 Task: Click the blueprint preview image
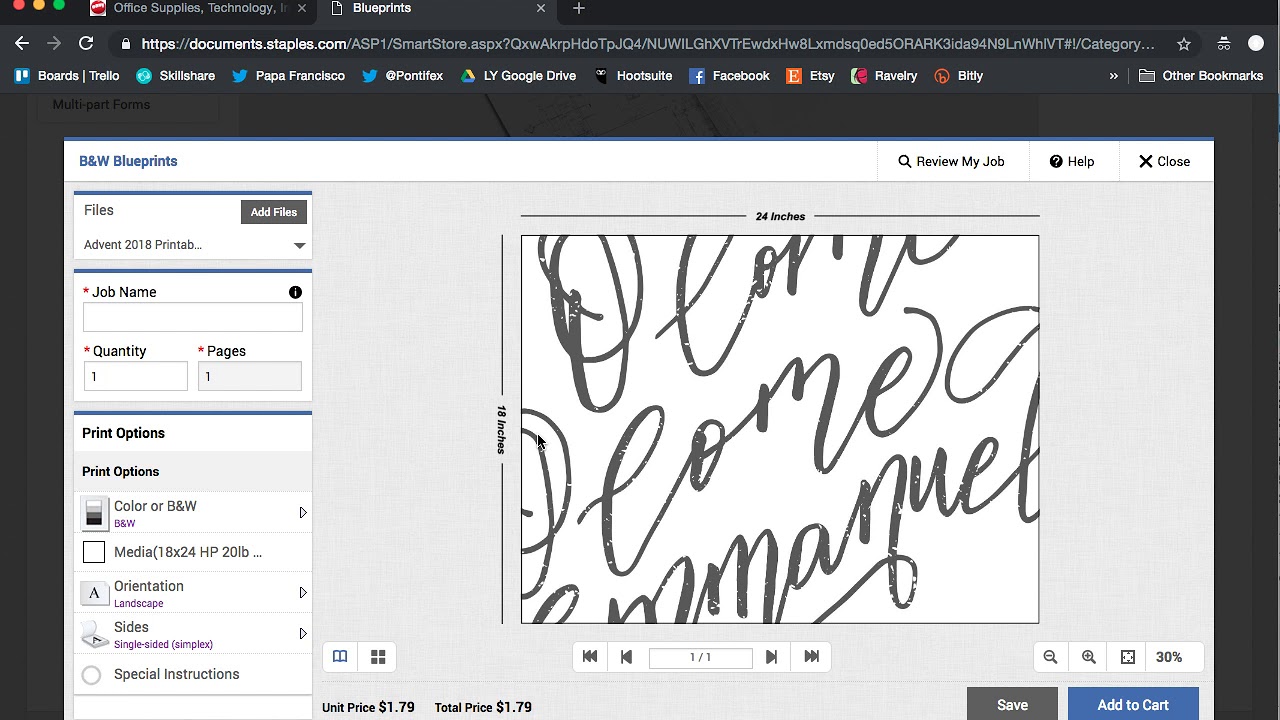780,429
